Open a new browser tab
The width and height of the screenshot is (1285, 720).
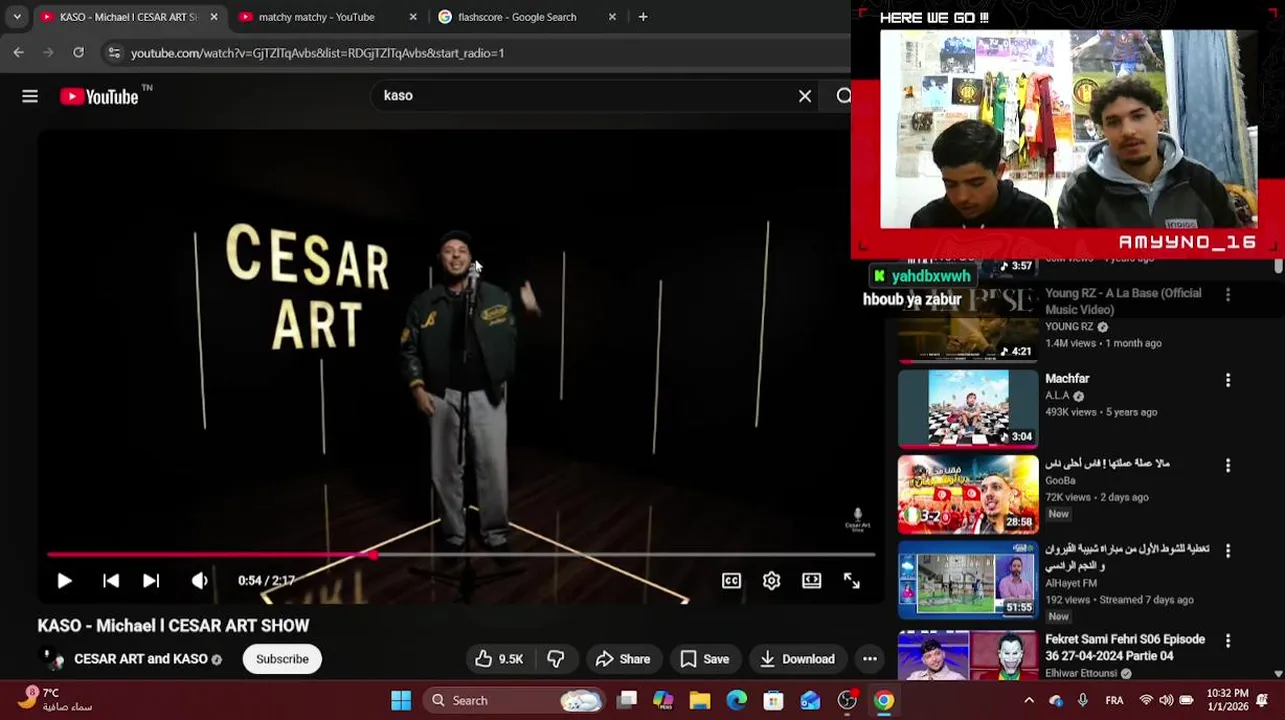[643, 17]
